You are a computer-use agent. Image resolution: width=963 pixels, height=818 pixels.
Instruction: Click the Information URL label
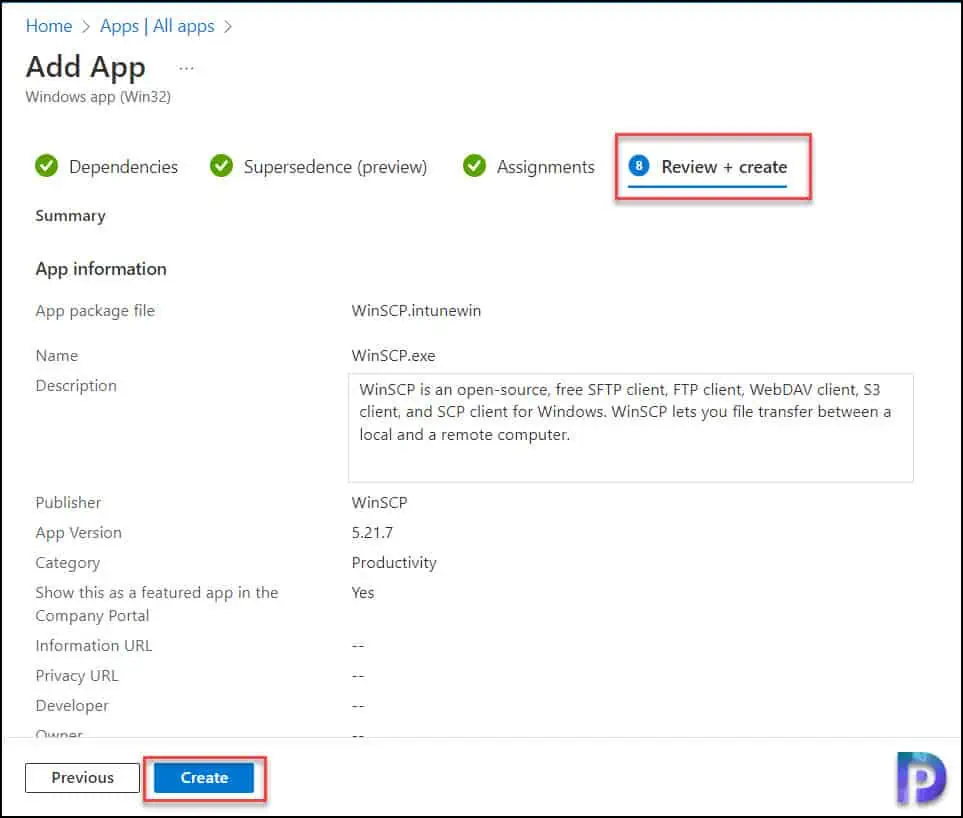(x=93, y=645)
